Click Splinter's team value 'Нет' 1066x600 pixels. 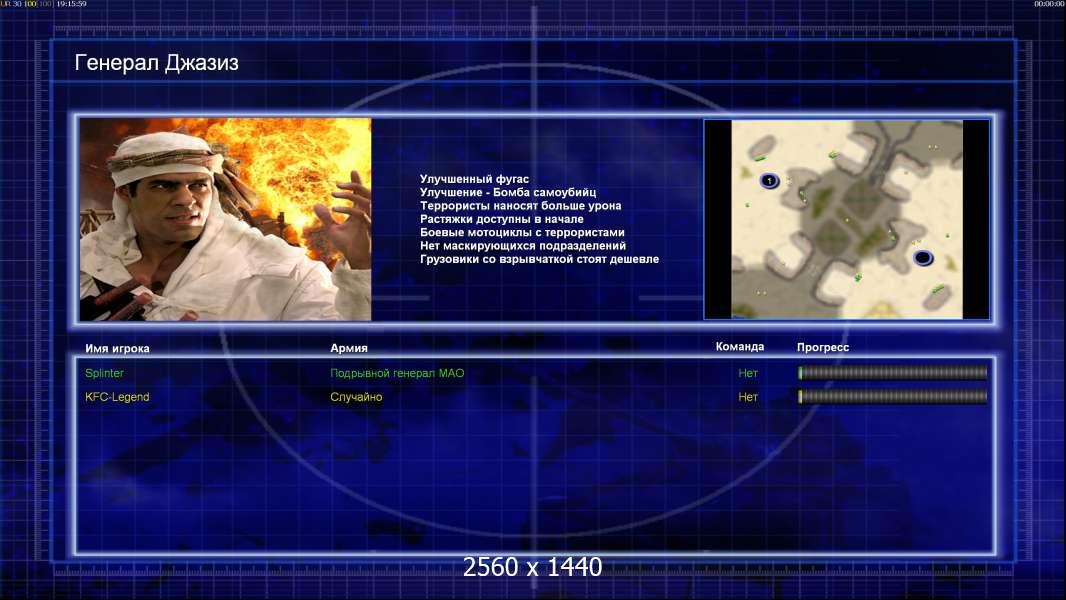[x=748, y=373]
